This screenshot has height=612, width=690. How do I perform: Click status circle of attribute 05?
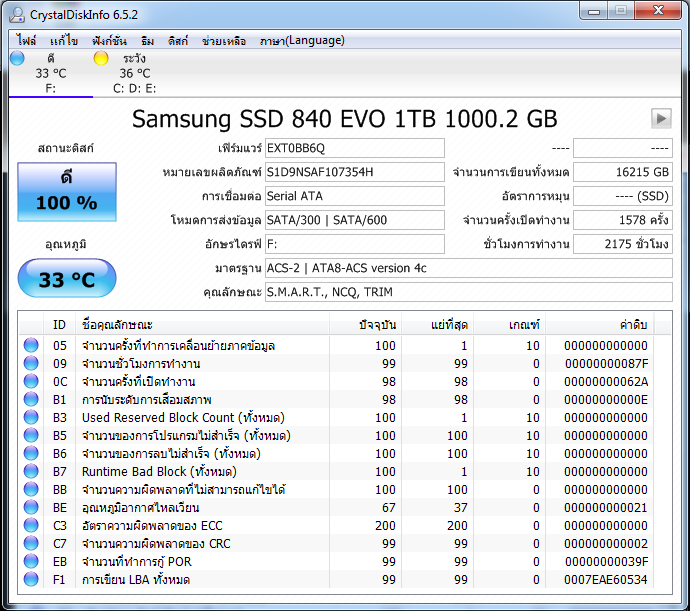31,345
